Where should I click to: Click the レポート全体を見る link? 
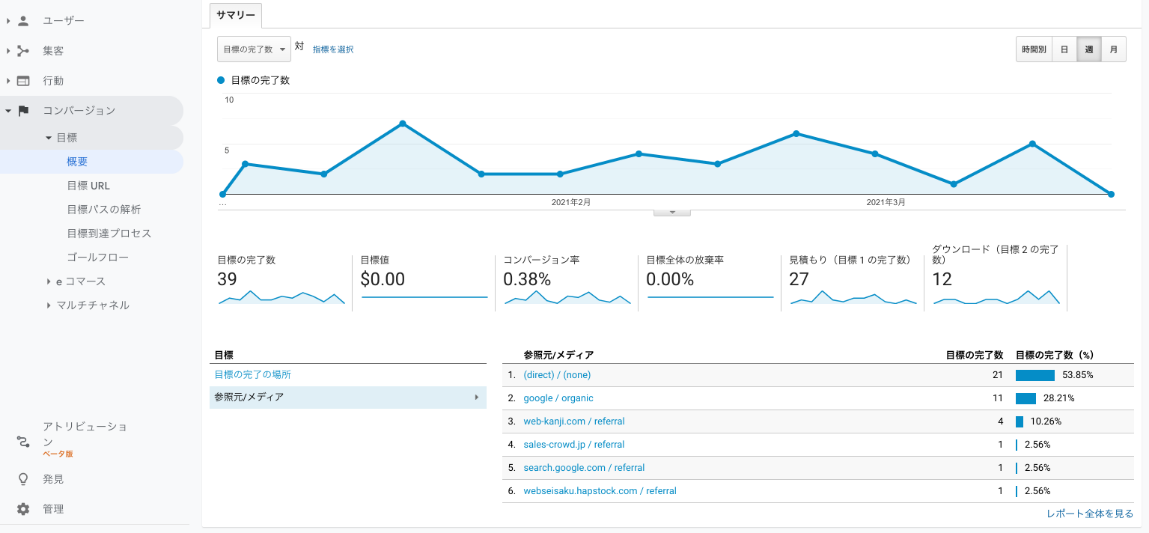pos(1089,513)
